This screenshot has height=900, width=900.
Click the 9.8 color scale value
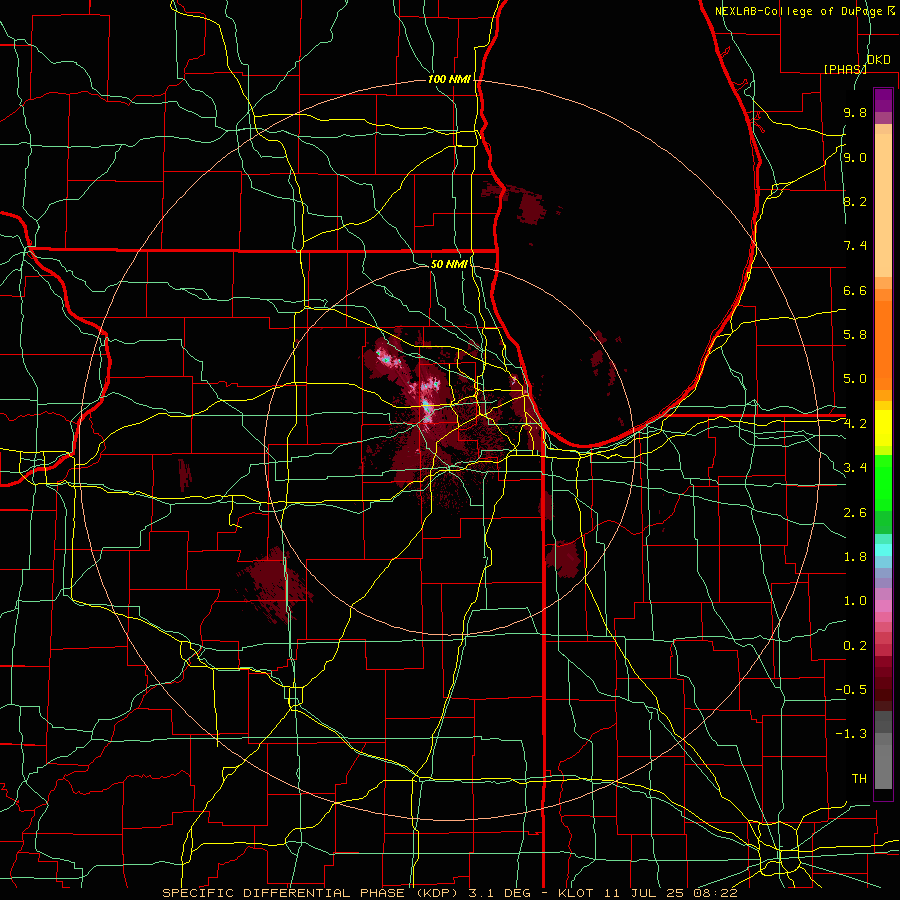[x=855, y=113]
